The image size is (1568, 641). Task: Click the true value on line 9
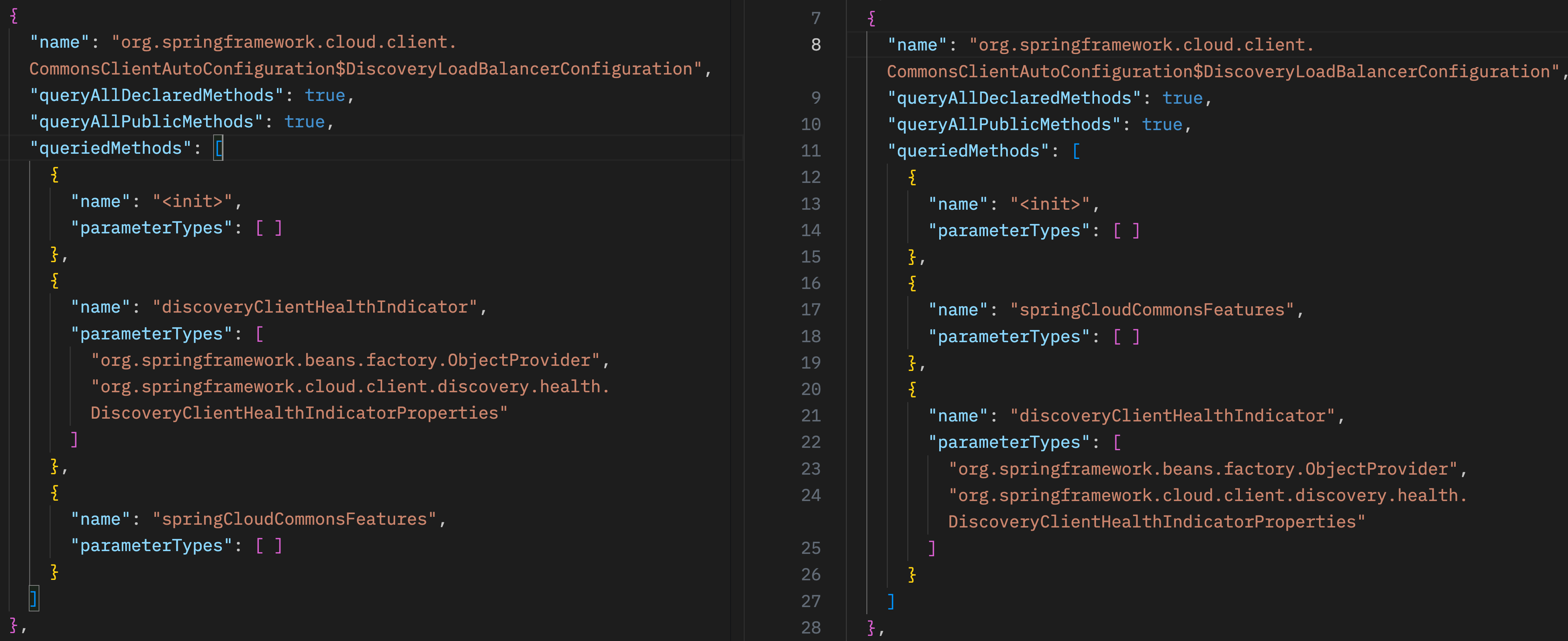click(x=1182, y=98)
